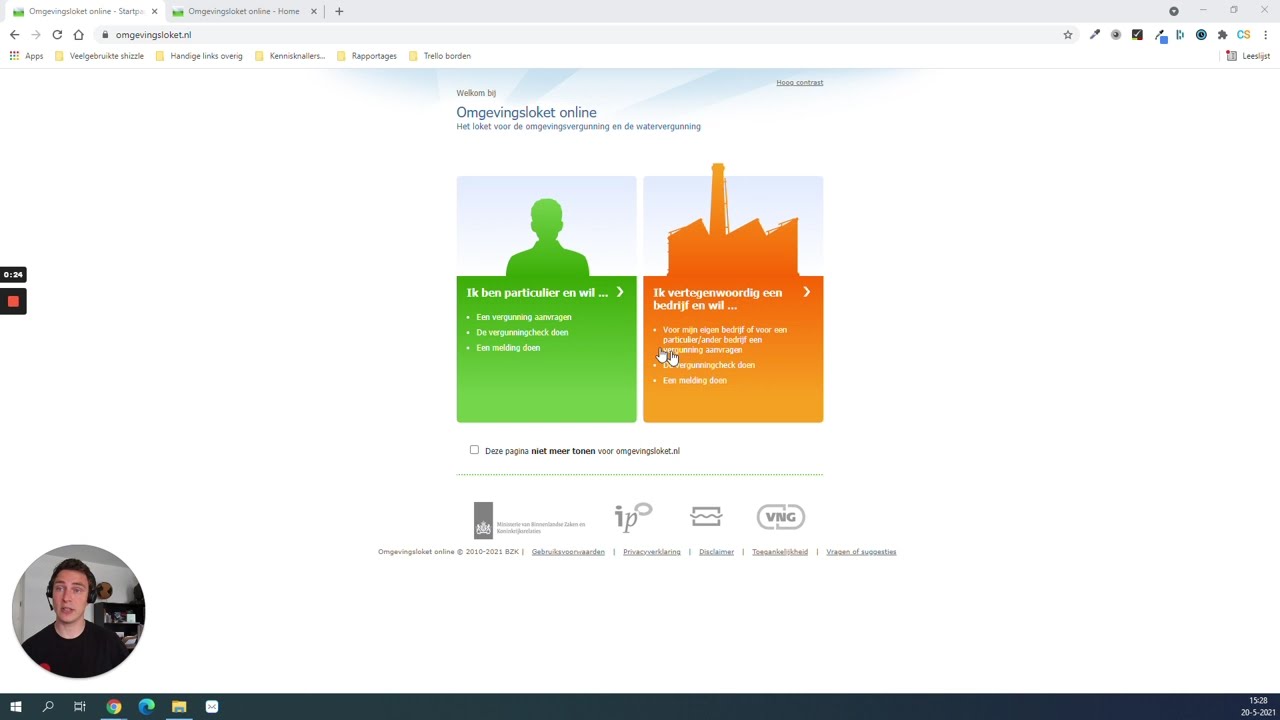This screenshot has width=1280, height=720.
Task: Open the Rapportages bookmark folder
Action: coord(367,56)
